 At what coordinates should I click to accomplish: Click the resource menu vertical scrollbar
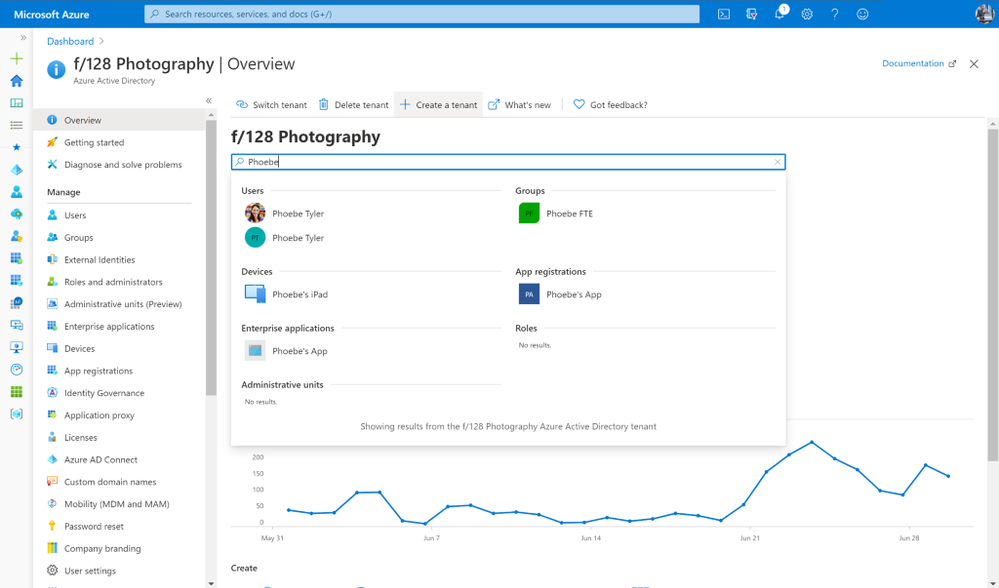click(211, 257)
